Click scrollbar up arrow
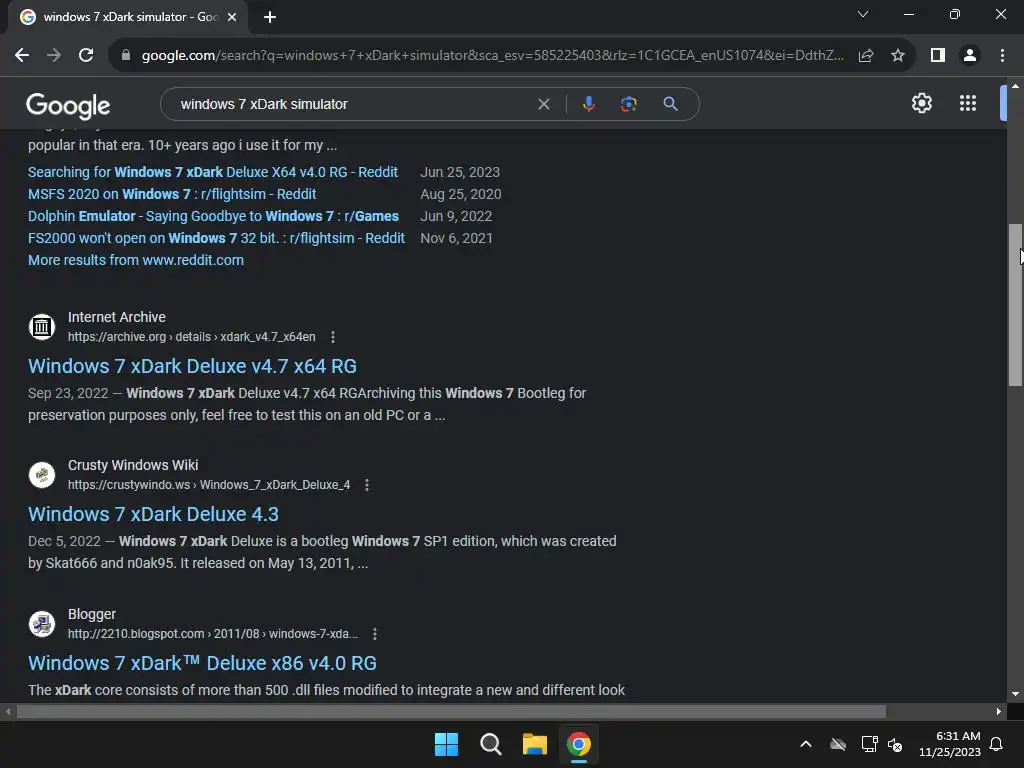The width and height of the screenshot is (1024, 768). (1015, 86)
